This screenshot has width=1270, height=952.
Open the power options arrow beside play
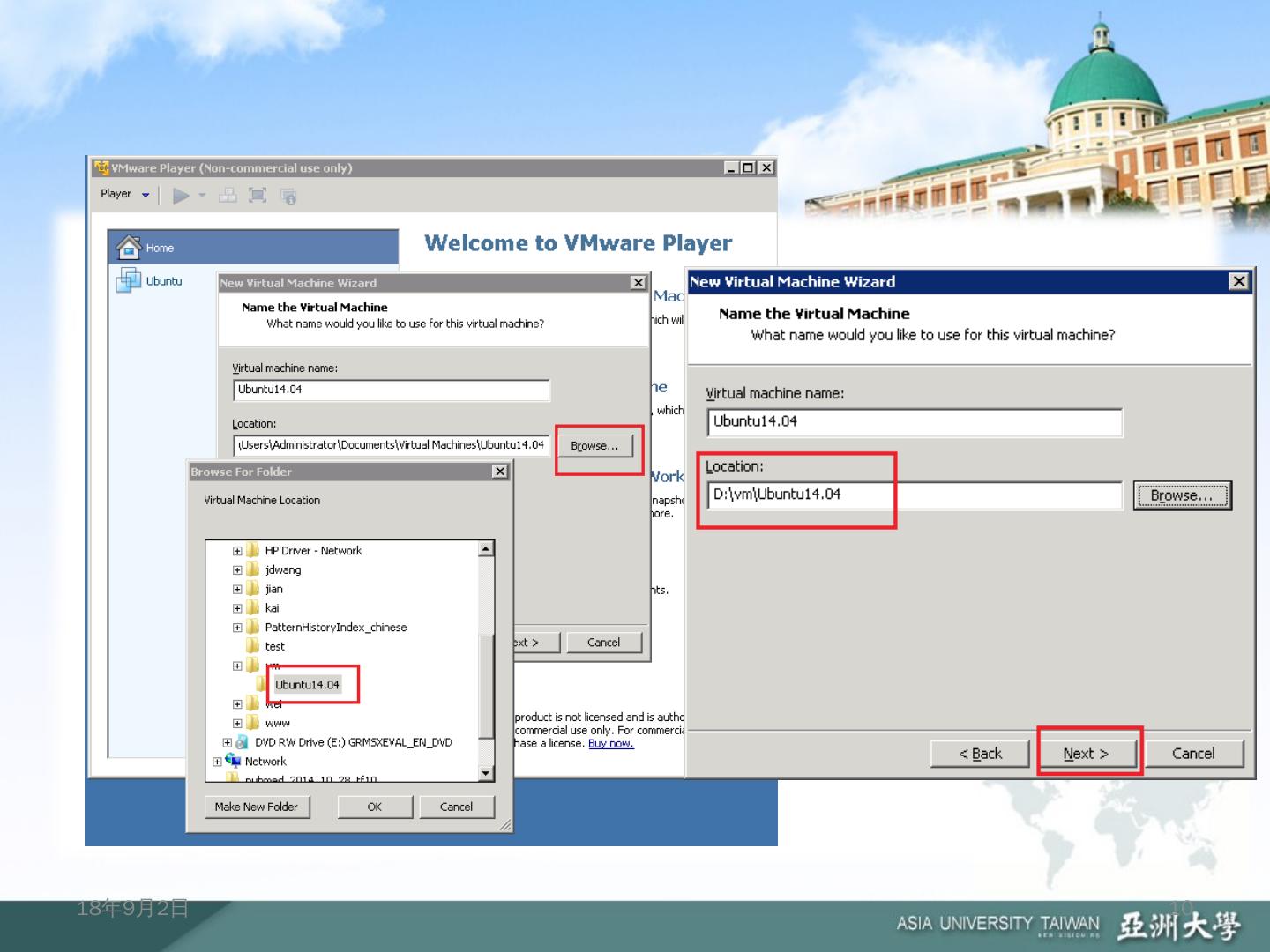[x=202, y=196]
